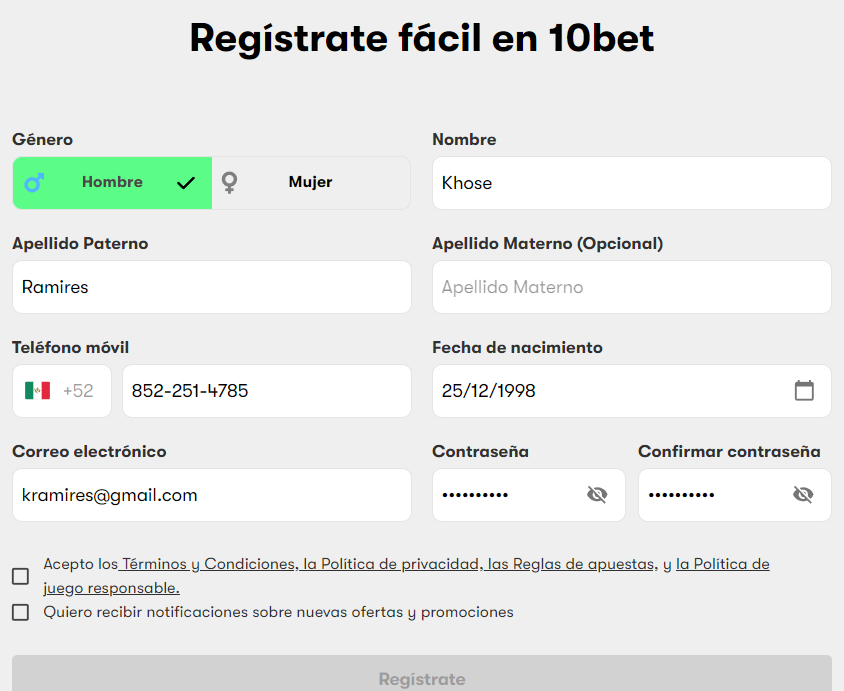
Task: Click the Teléfono móvil label
Action: [71, 348]
